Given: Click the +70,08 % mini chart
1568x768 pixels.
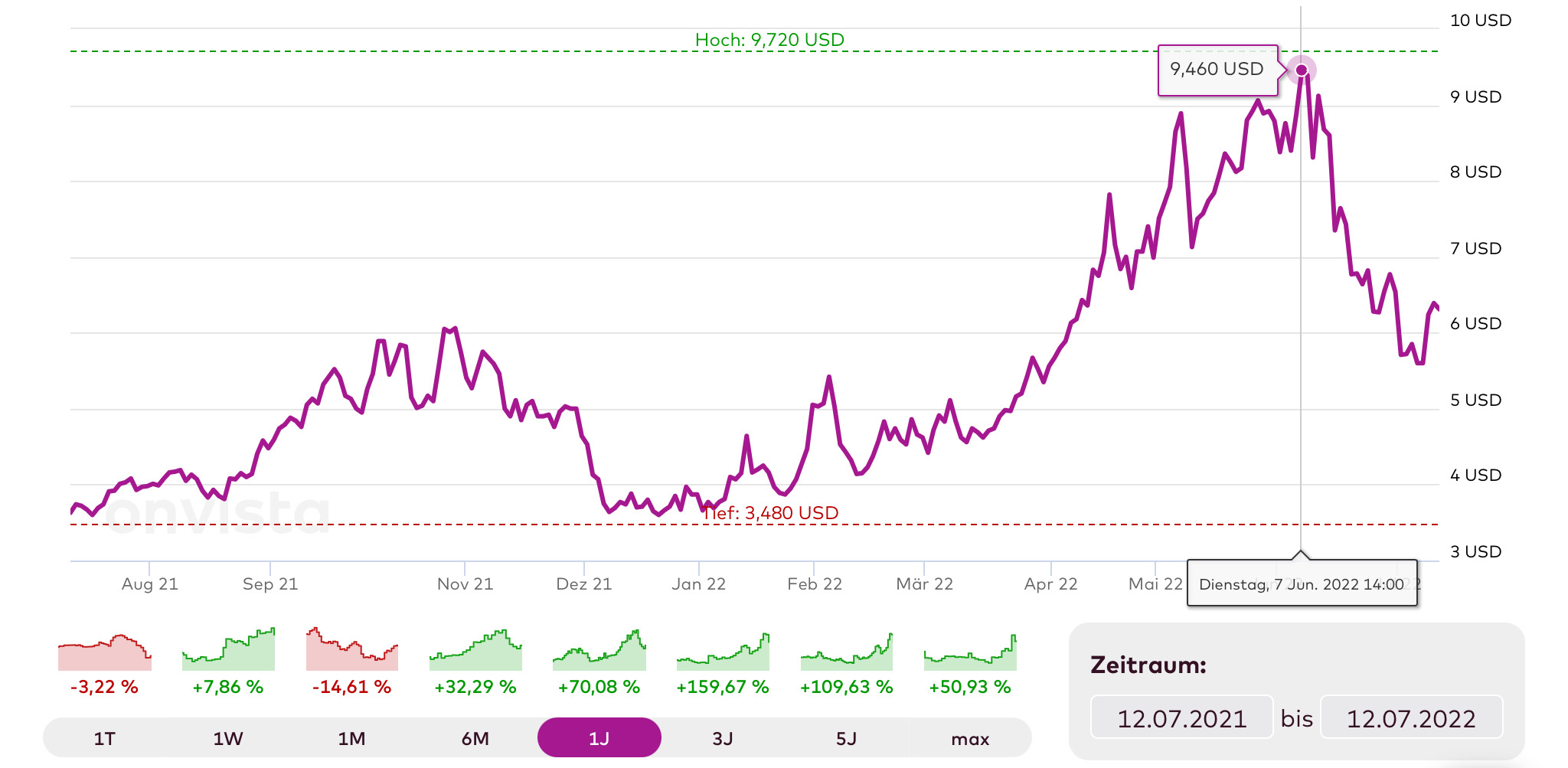Looking at the screenshot, I should [x=599, y=651].
